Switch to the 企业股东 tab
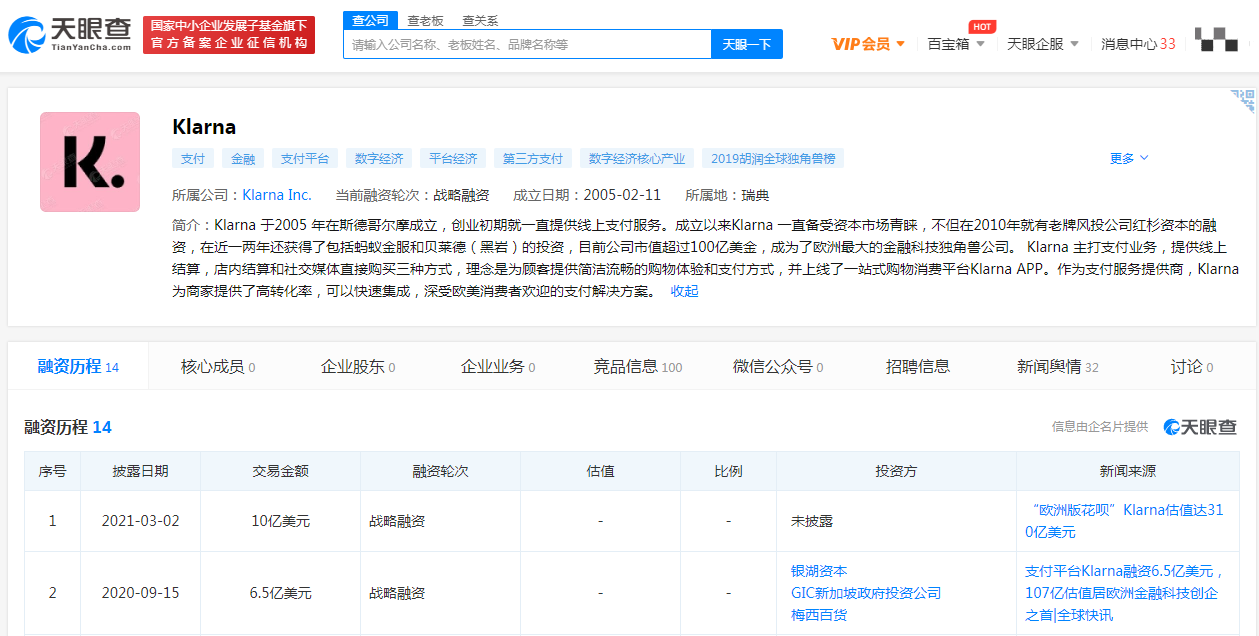The image size is (1259, 636). coord(358,366)
